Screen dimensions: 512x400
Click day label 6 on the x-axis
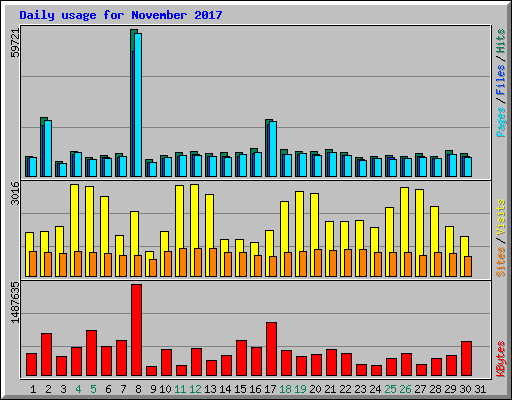108,389
